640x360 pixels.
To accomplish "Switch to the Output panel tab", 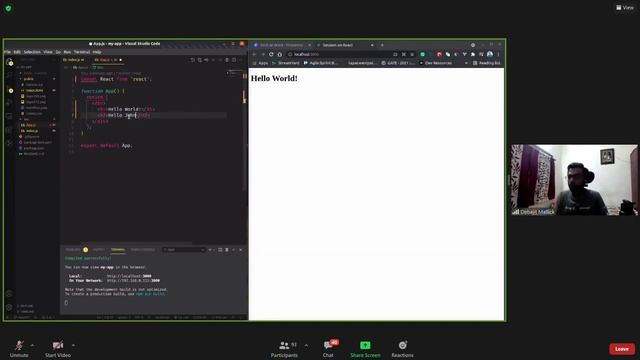I will point(98,249).
